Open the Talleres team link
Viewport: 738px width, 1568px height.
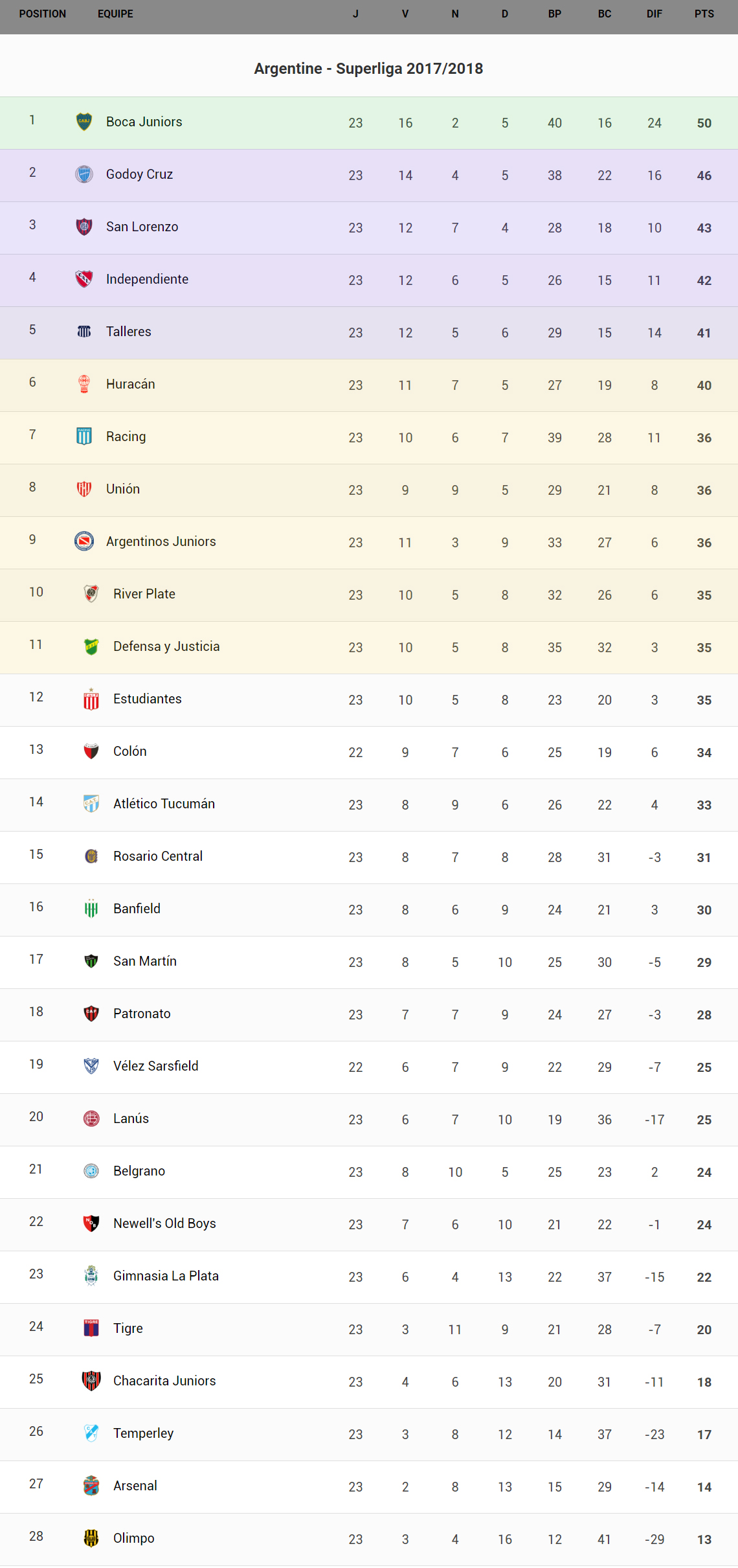[x=128, y=332]
